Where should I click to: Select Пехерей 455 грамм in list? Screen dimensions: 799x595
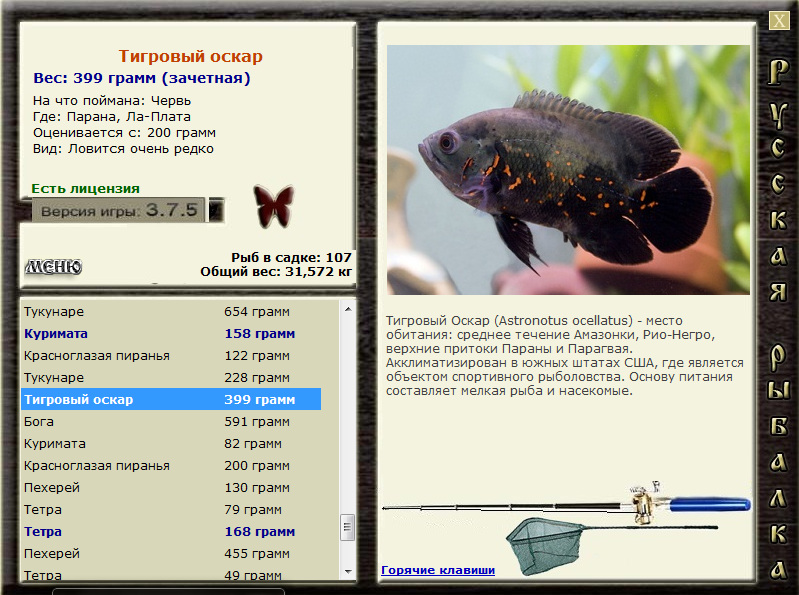click(171, 553)
